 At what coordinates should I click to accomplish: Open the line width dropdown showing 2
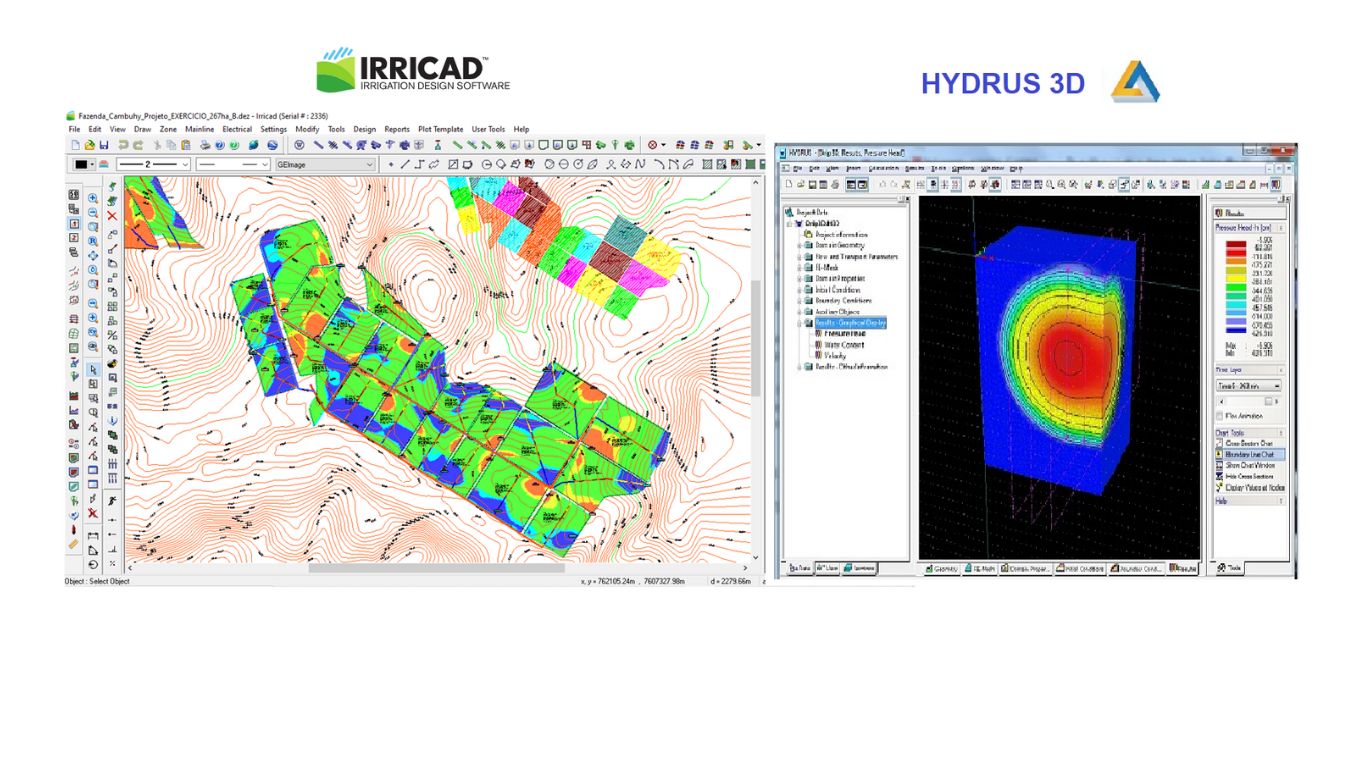point(153,165)
